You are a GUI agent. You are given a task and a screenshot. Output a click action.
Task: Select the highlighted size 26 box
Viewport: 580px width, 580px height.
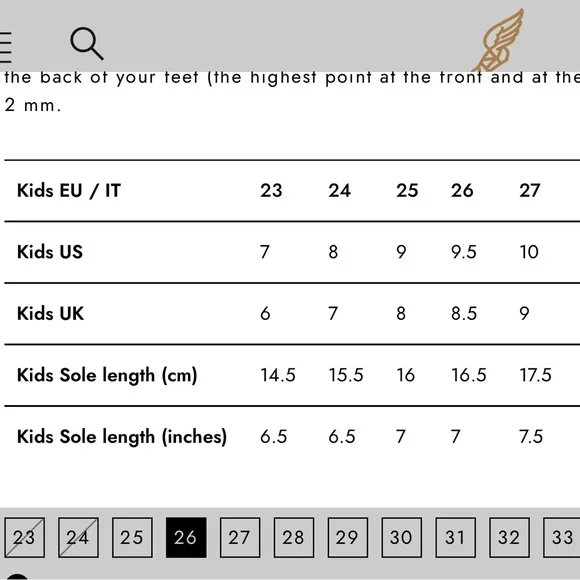[x=186, y=537]
